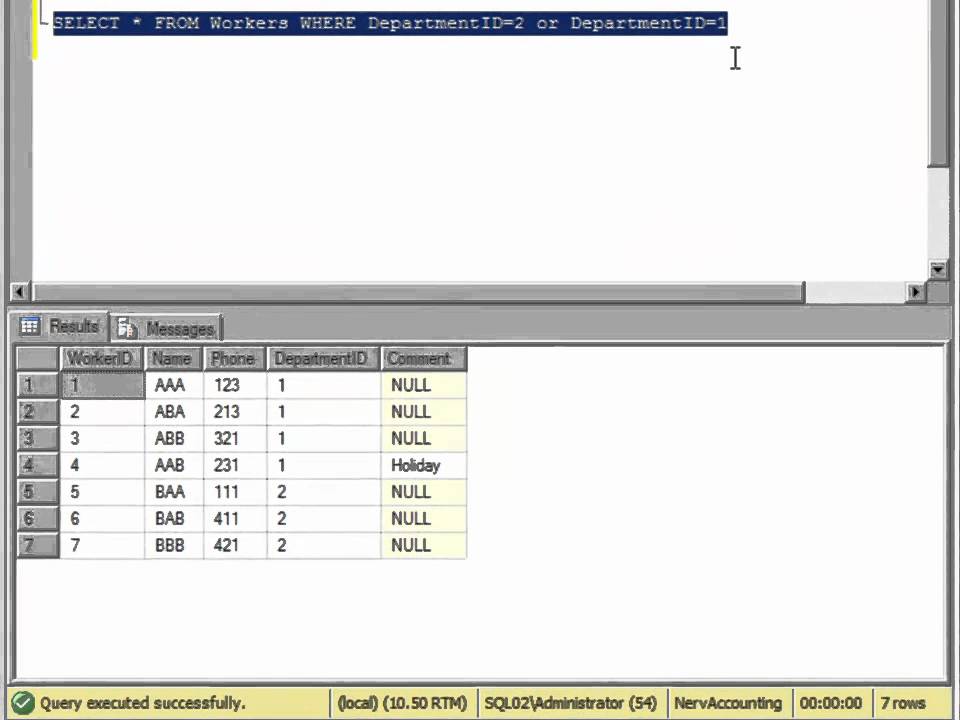This screenshot has width=960, height=720.
Task: Click the NULL comment in BBB row
Action: click(424, 545)
